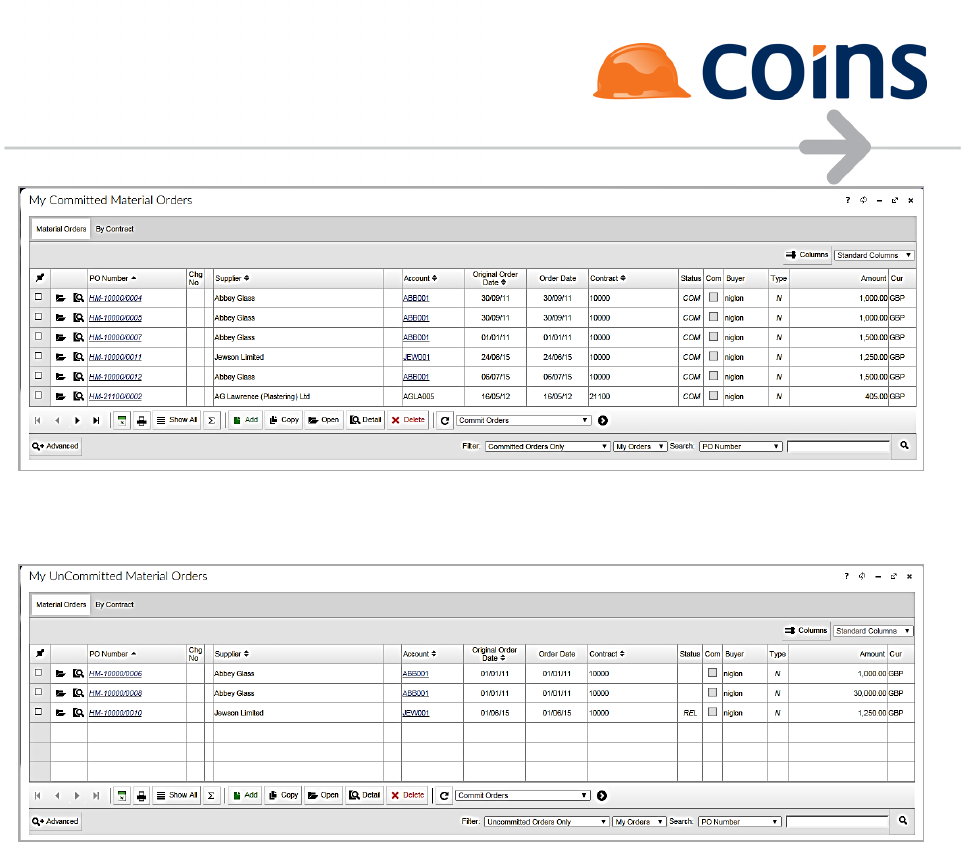Image resolution: width=962 pixels, height=842 pixels.
Task: Click detail magnifier for HM-21100/0002
Action: 78,396
